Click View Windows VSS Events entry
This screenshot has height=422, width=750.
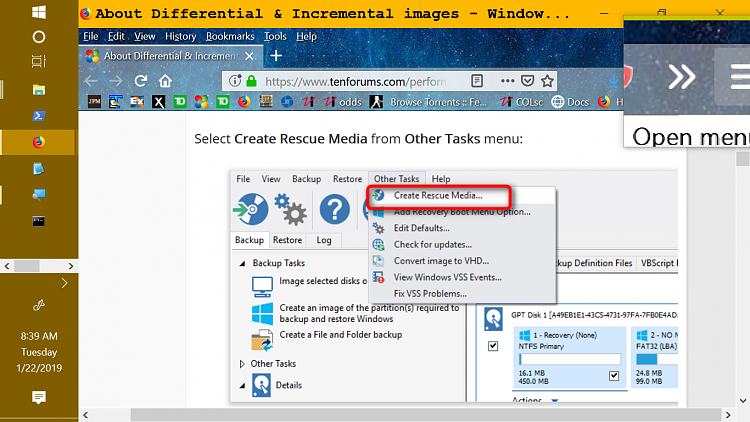pos(447,277)
